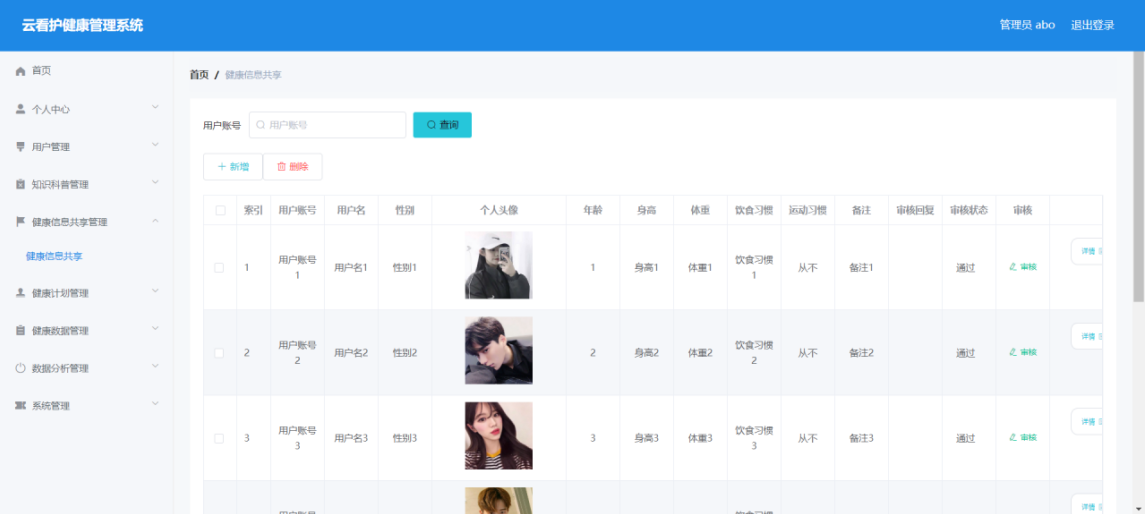Image resolution: width=1146 pixels, height=514 pixels.
Task: Click 退出登录 to log out
Action: pyautogui.click(x=1093, y=25)
